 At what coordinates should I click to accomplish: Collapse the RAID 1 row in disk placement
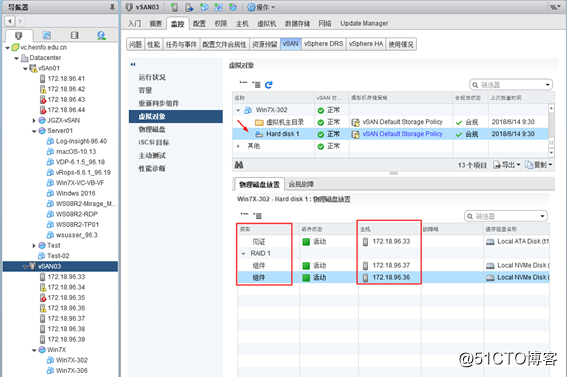coord(243,253)
